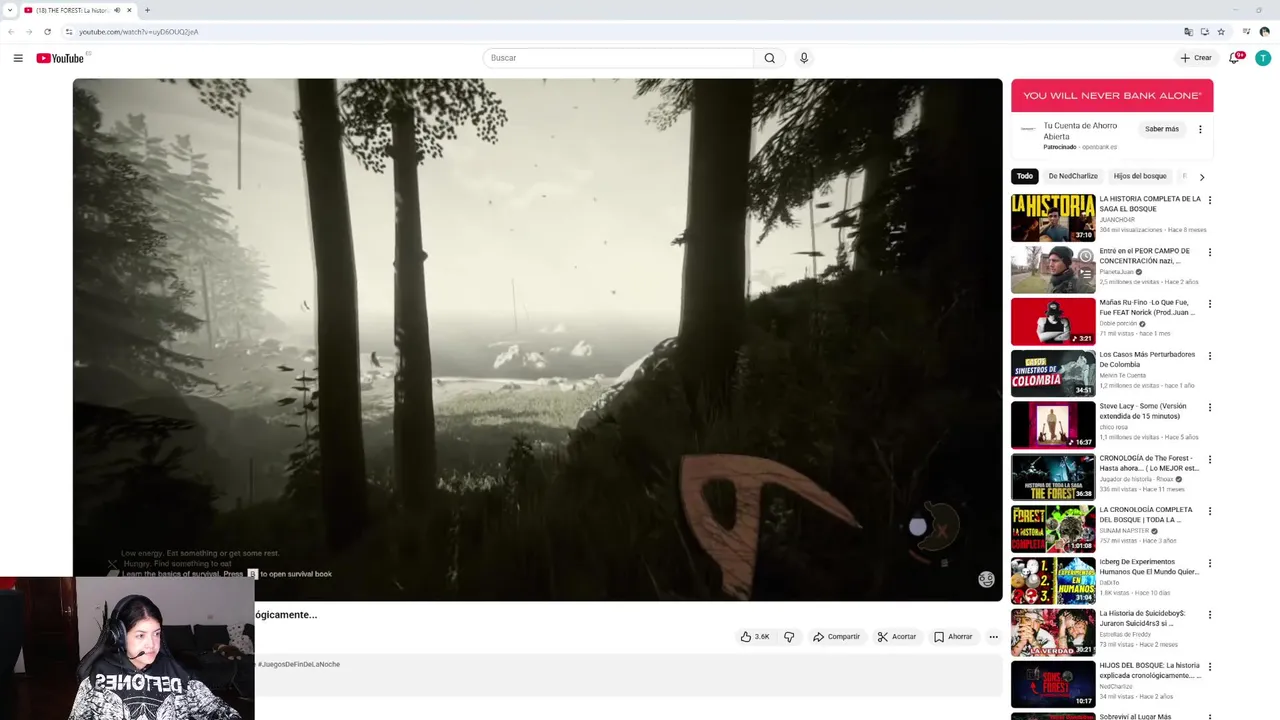Open menu for LA HISTORIA COMPLETA video
Screen dimensions: 1280x720
1210,200
